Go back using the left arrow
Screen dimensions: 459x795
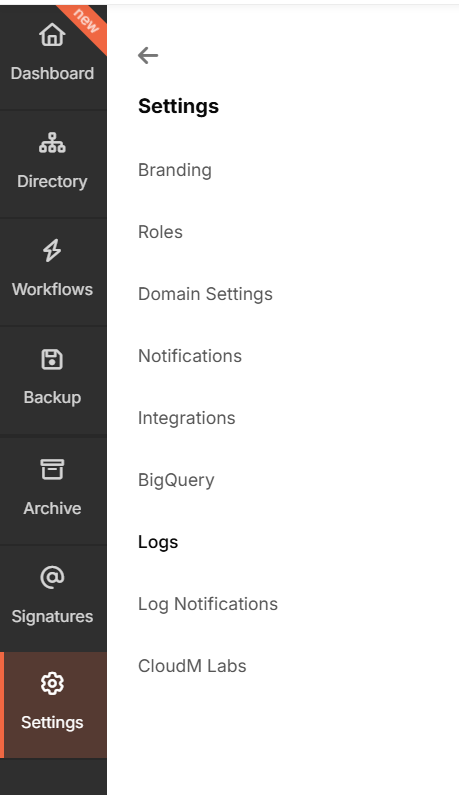coord(148,55)
